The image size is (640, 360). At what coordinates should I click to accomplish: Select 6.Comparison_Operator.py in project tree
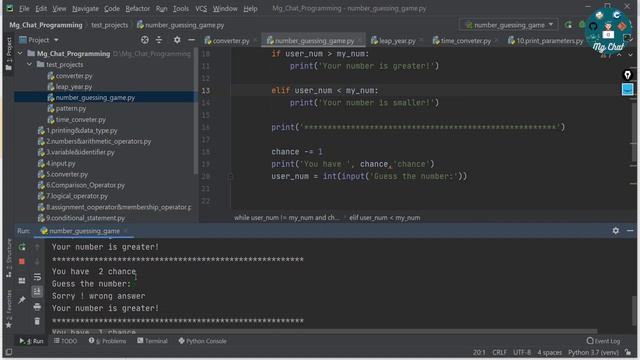click(85, 185)
